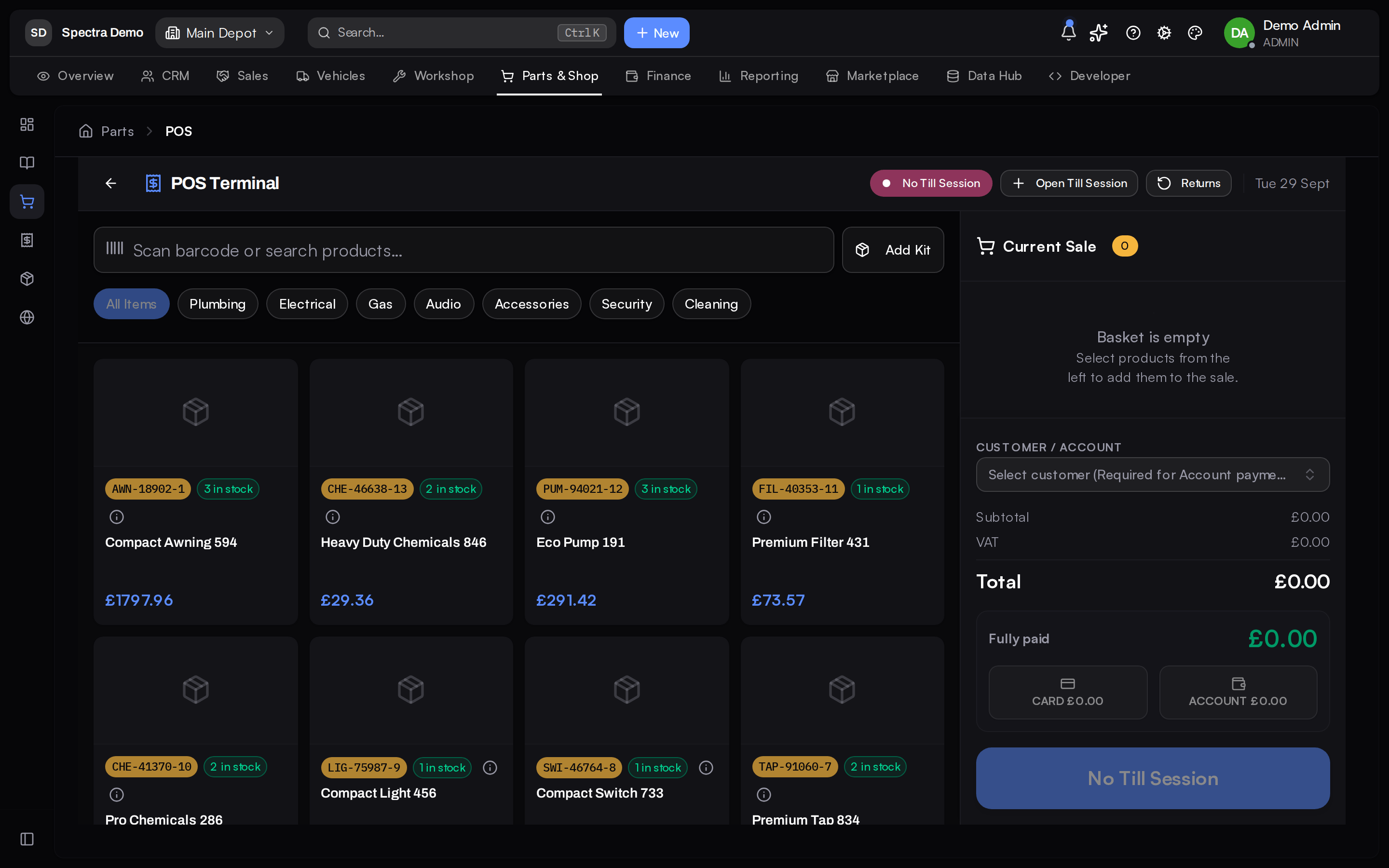The width and height of the screenshot is (1389, 868).
Task: Expand the Main Depot location dropdown
Action: [x=220, y=33]
